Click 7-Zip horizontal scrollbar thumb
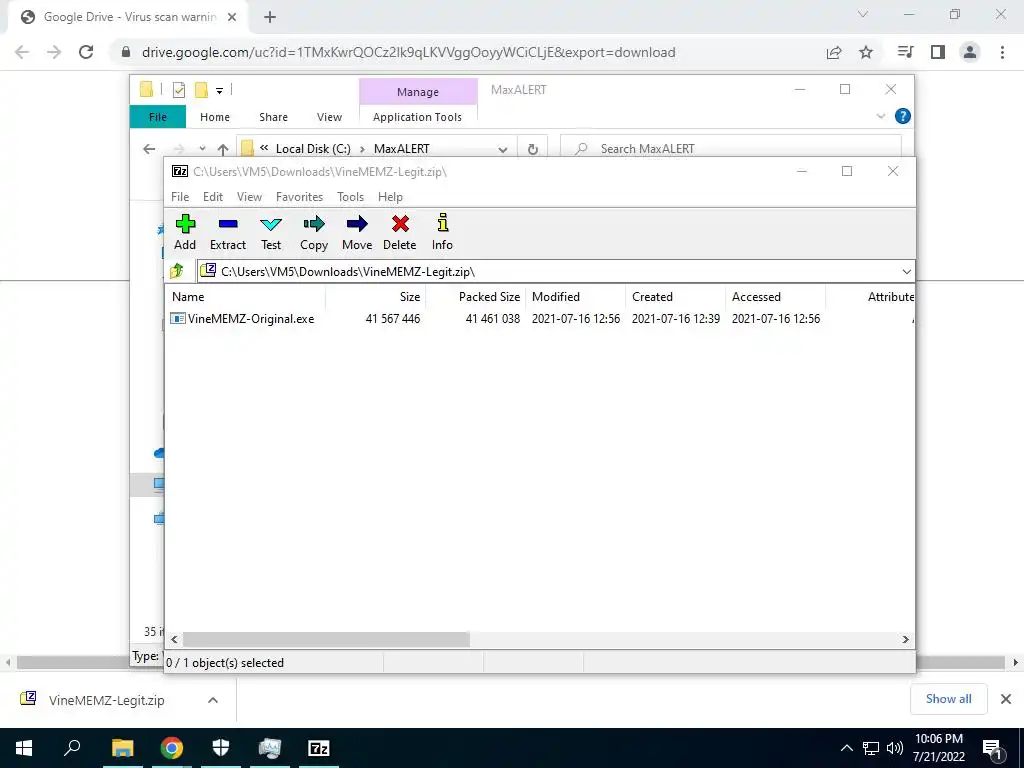 (x=326, y=639)
